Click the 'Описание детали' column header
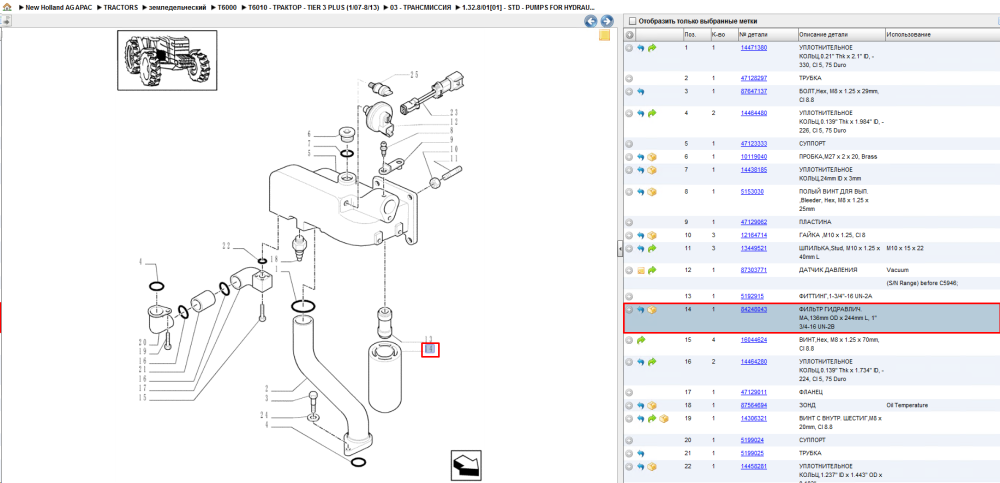 pos(841,34)
